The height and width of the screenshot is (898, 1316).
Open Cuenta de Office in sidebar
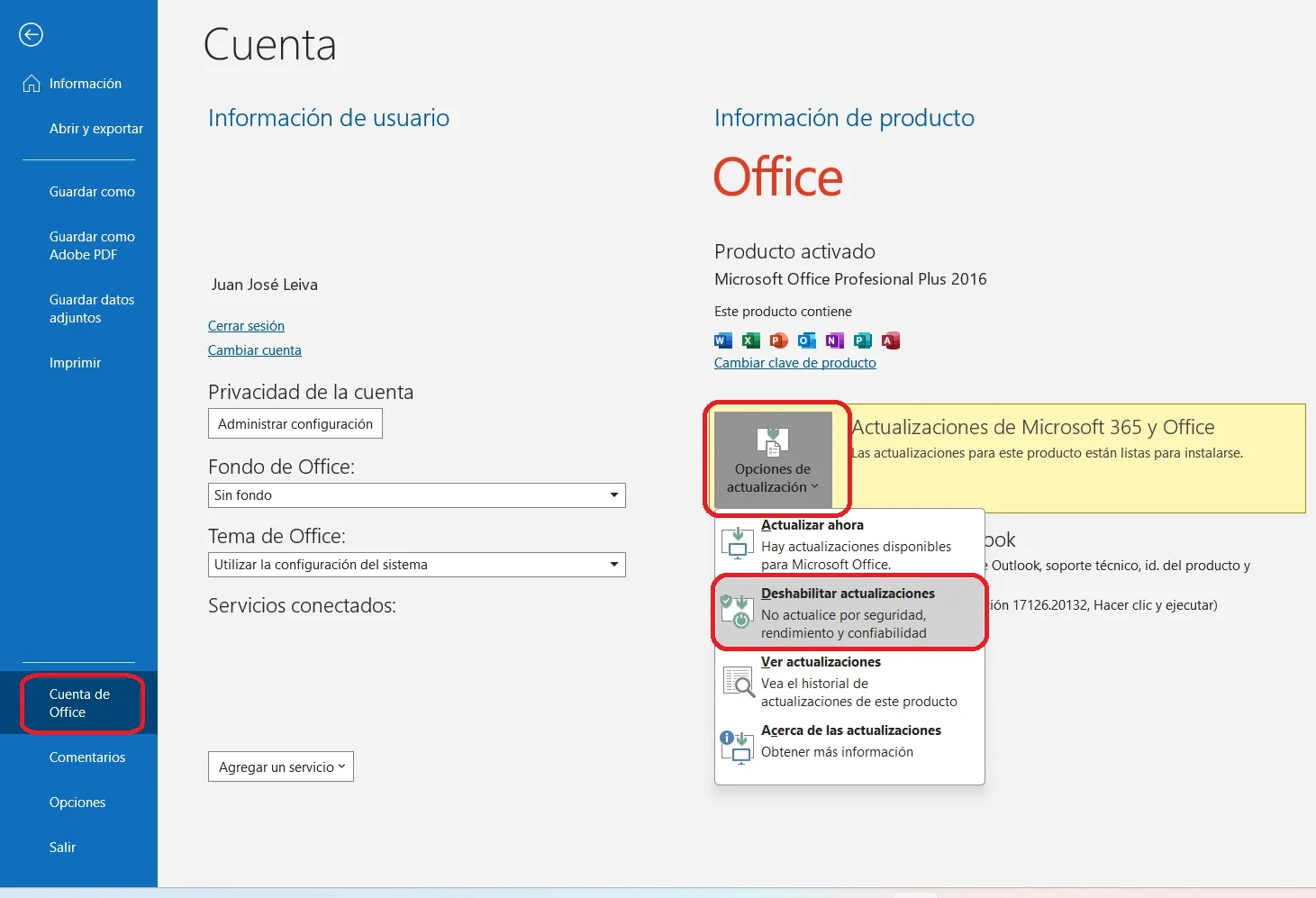tap(78, 703)
